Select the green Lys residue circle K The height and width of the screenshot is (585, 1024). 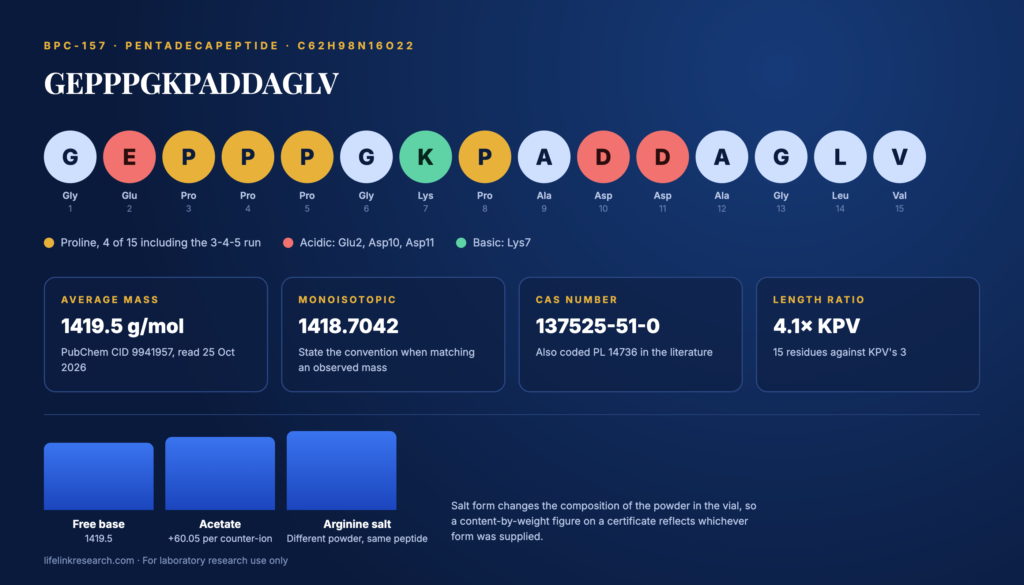coord(425,157)
